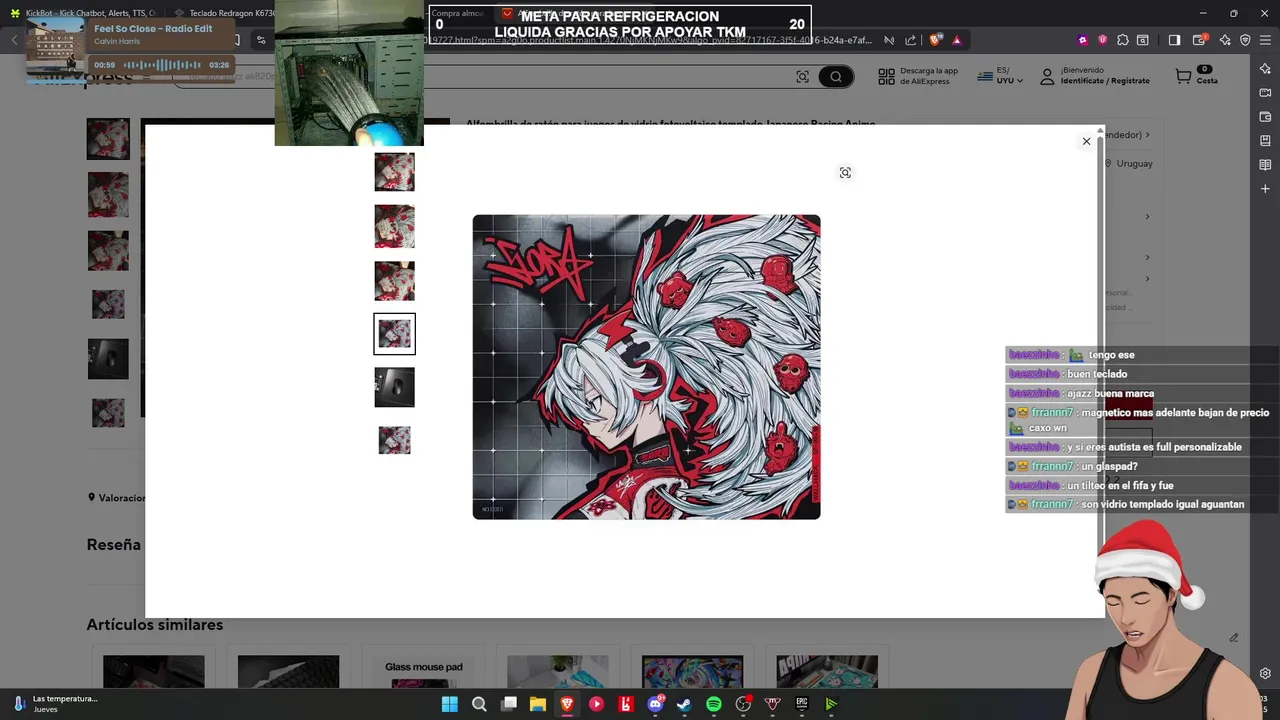The width and height of the screenshot is (1280, 720).
Task: Select the second viewer thumbnail
Action: click(394, 226)
